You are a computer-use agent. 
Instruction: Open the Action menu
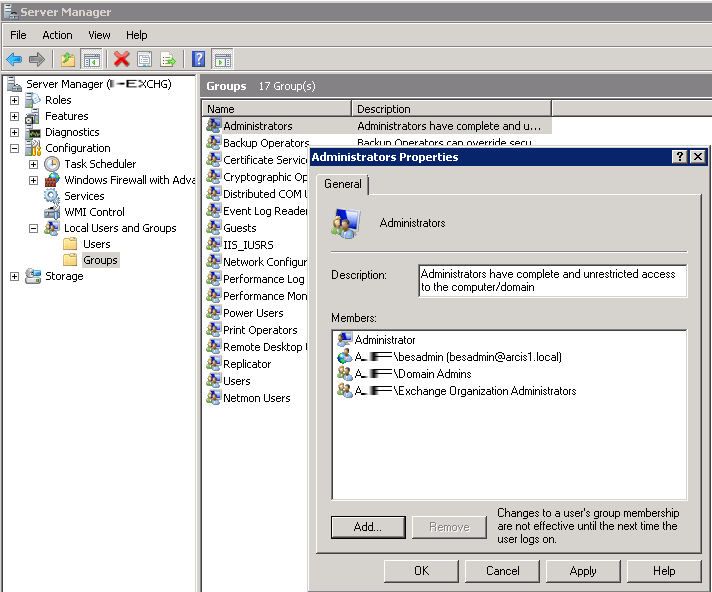pos(57,35)
